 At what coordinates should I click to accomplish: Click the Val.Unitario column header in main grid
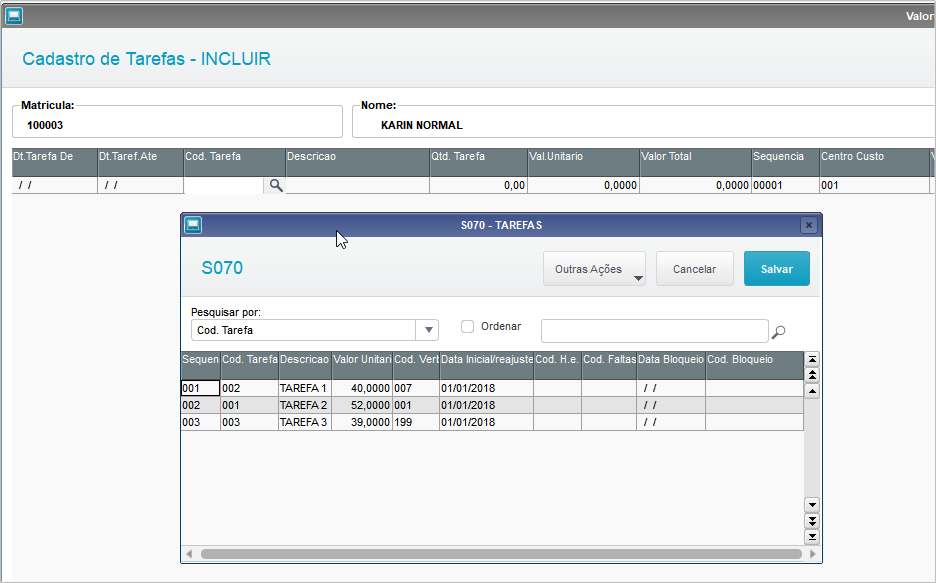[x=583, y=162]
